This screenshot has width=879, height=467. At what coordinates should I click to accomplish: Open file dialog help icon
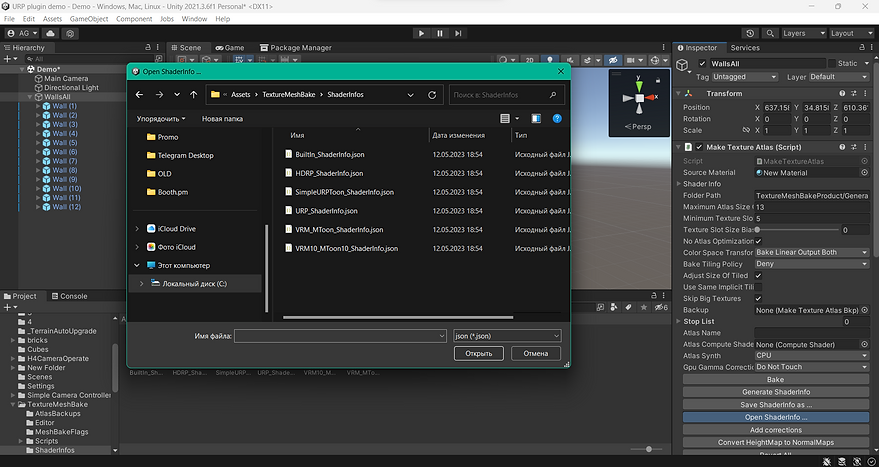click(557, 118)
